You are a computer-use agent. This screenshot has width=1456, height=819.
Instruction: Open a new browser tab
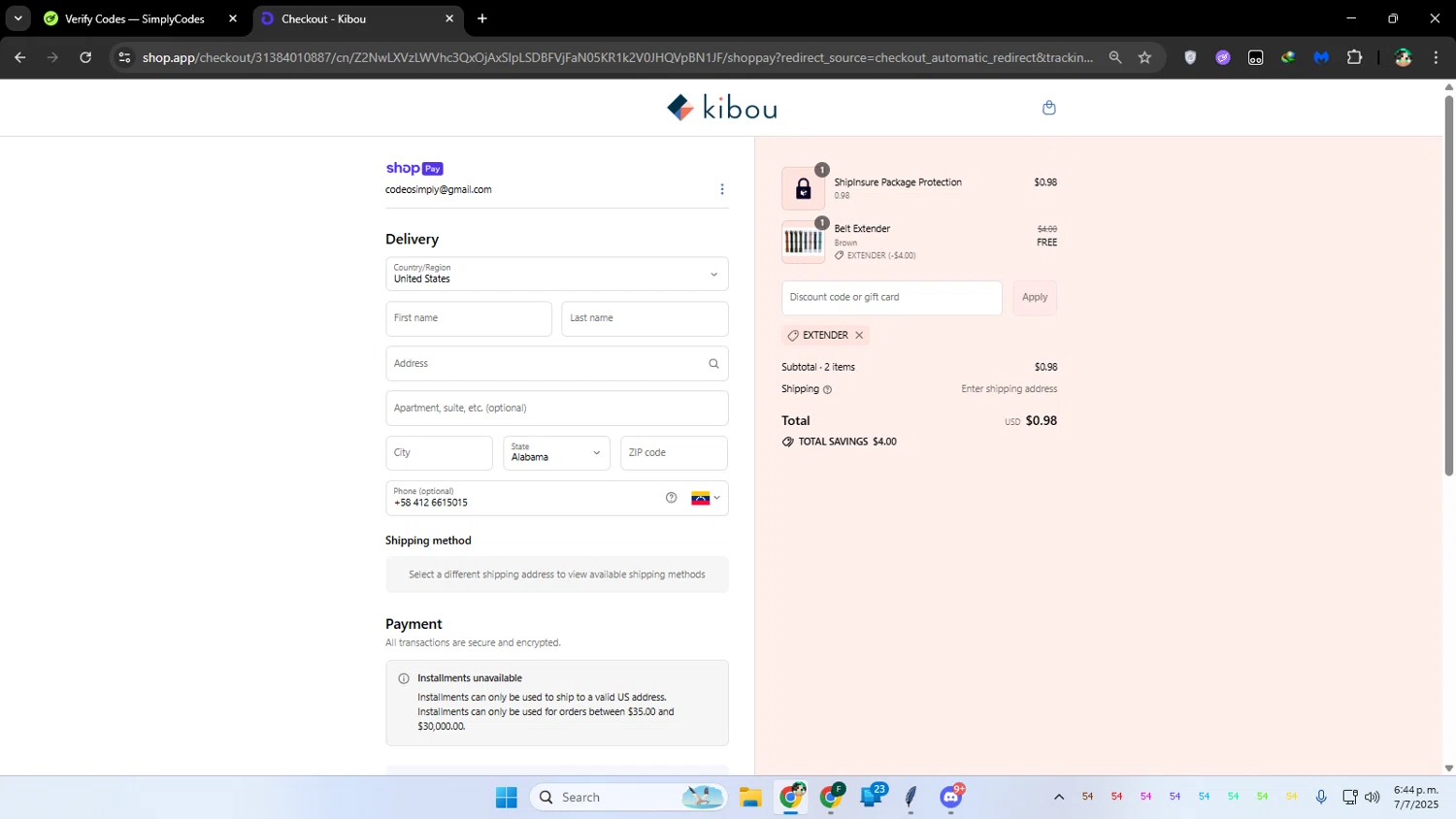click(x=482, y=18)
